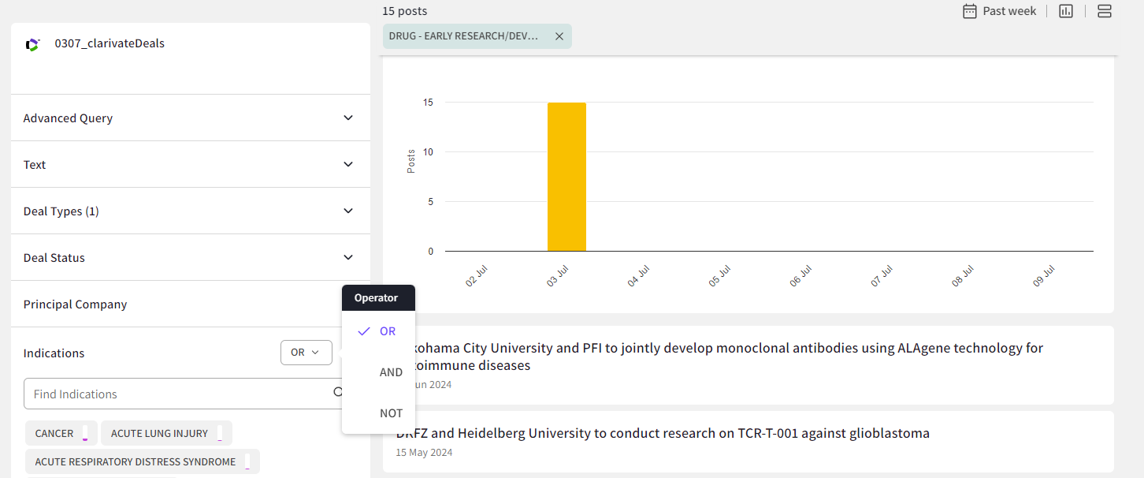Image resolution: width=1144 pixels, height=478 pixels.
Task: Click the ACUTE LUNG INJURY indication tag
Action: point(160,433)
